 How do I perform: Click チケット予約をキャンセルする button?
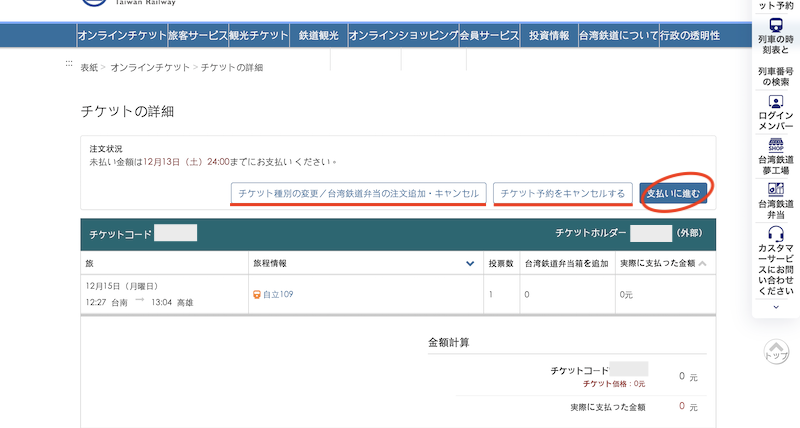[x=563, y=193]
